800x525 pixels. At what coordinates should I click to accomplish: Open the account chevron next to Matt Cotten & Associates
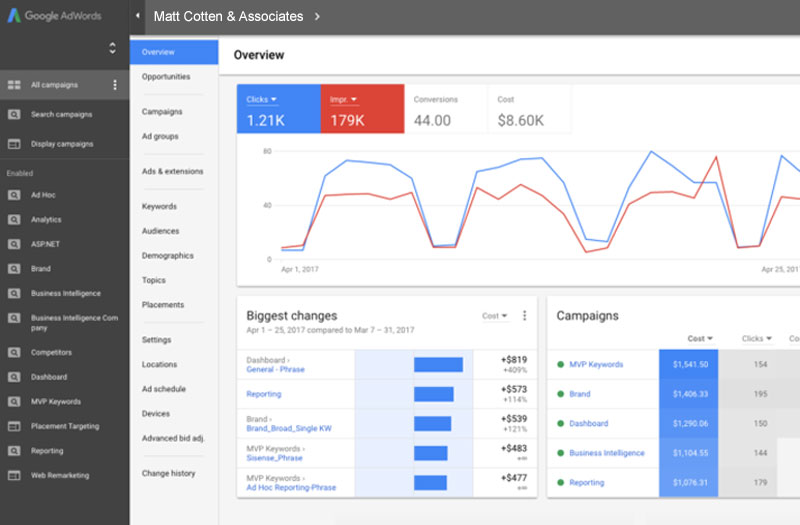click(317, 16)
